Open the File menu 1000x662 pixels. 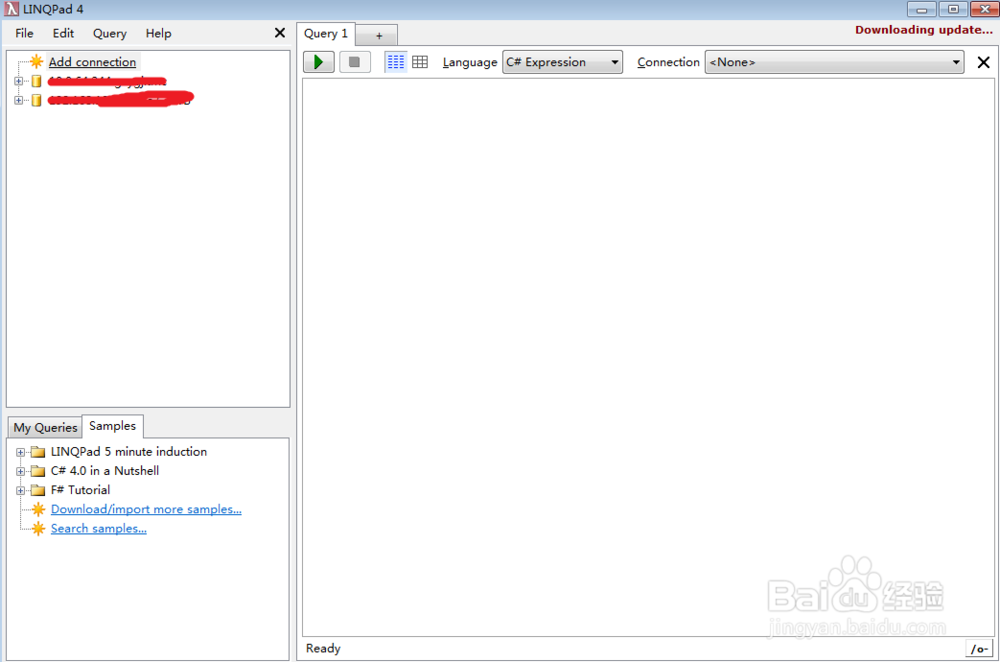tap(24, 33)
